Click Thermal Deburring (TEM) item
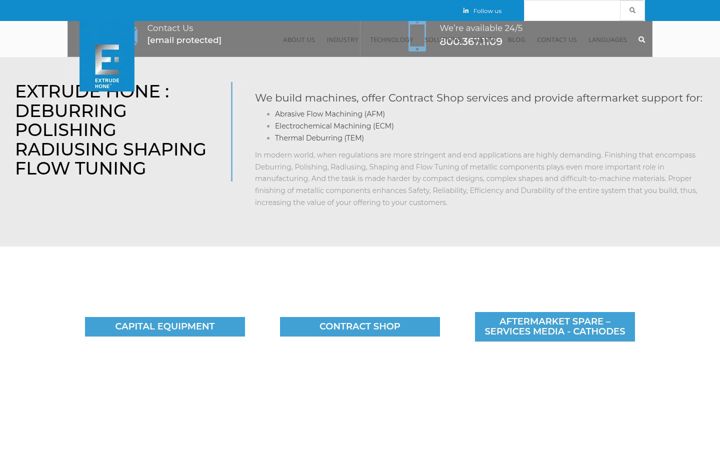The width and height of the screenshot is (720, 450). point(319,138)
